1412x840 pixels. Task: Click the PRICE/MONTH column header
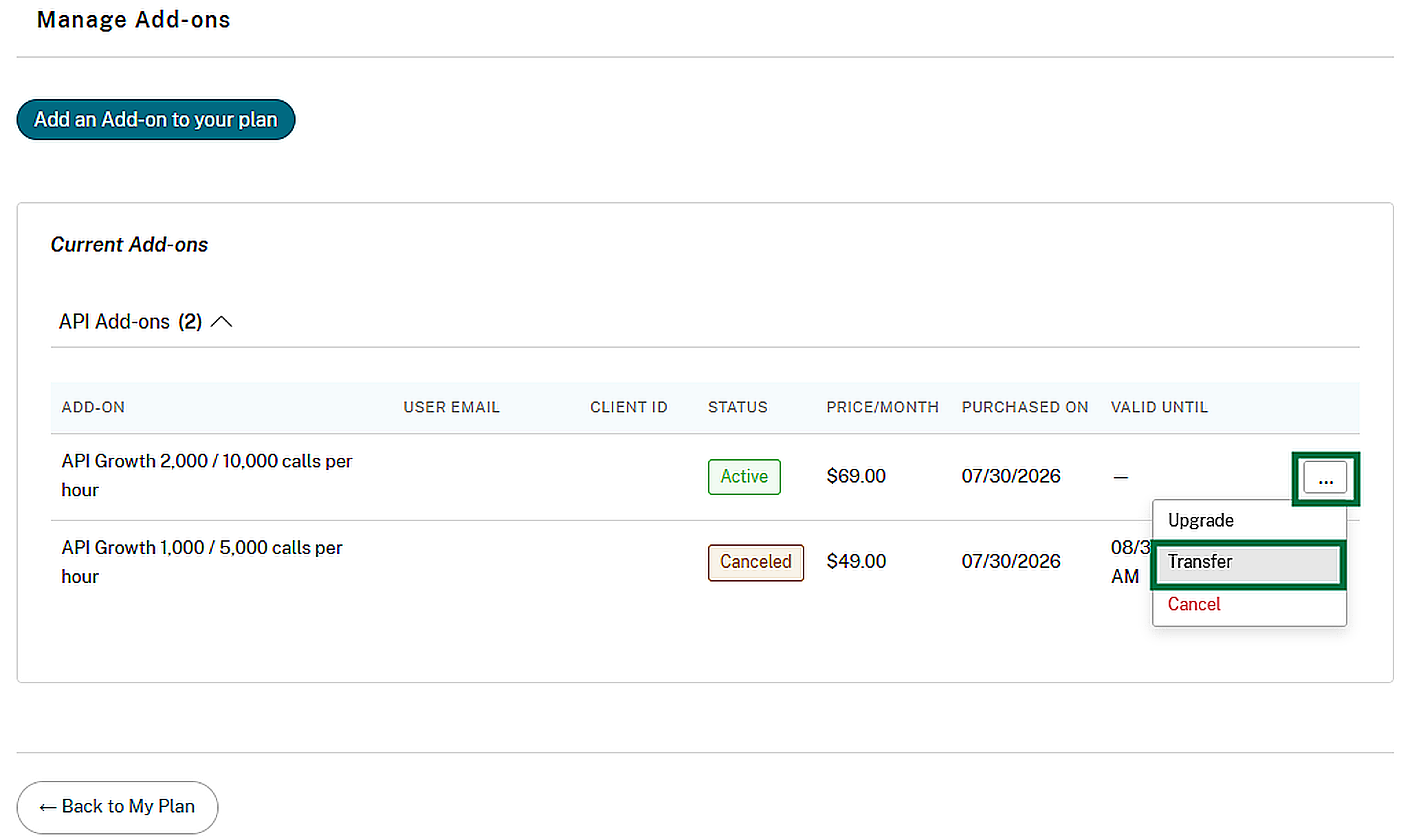[882, 407]
